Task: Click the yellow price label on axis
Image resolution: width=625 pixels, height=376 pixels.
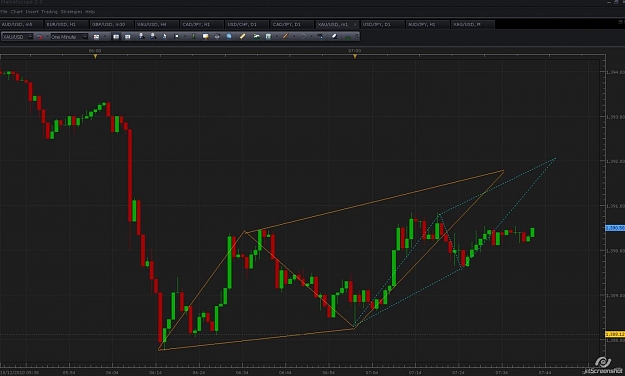Action: click(615, 334)
